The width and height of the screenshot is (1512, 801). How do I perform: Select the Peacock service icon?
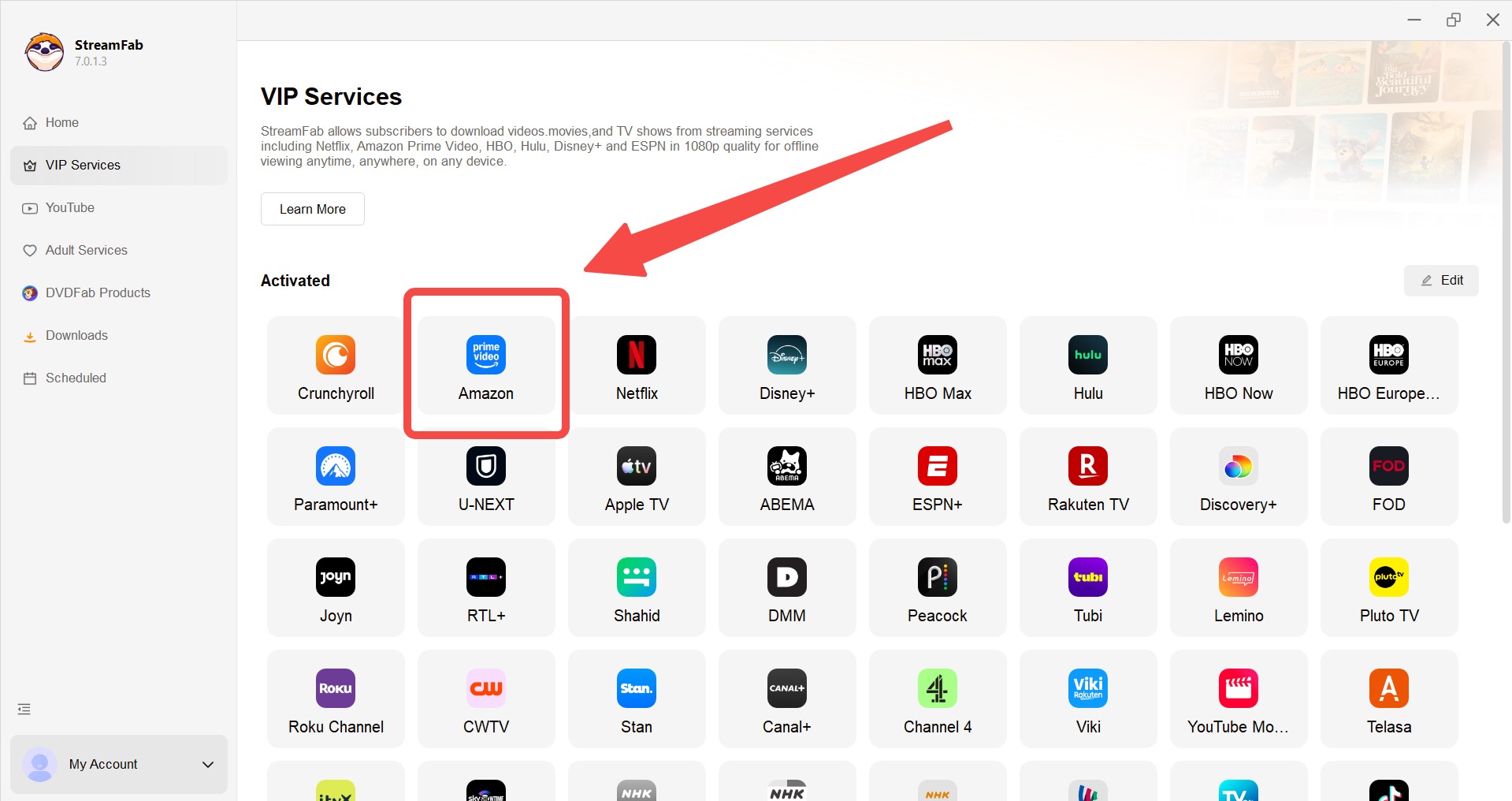pyautogui.click(x=937, y=587)
